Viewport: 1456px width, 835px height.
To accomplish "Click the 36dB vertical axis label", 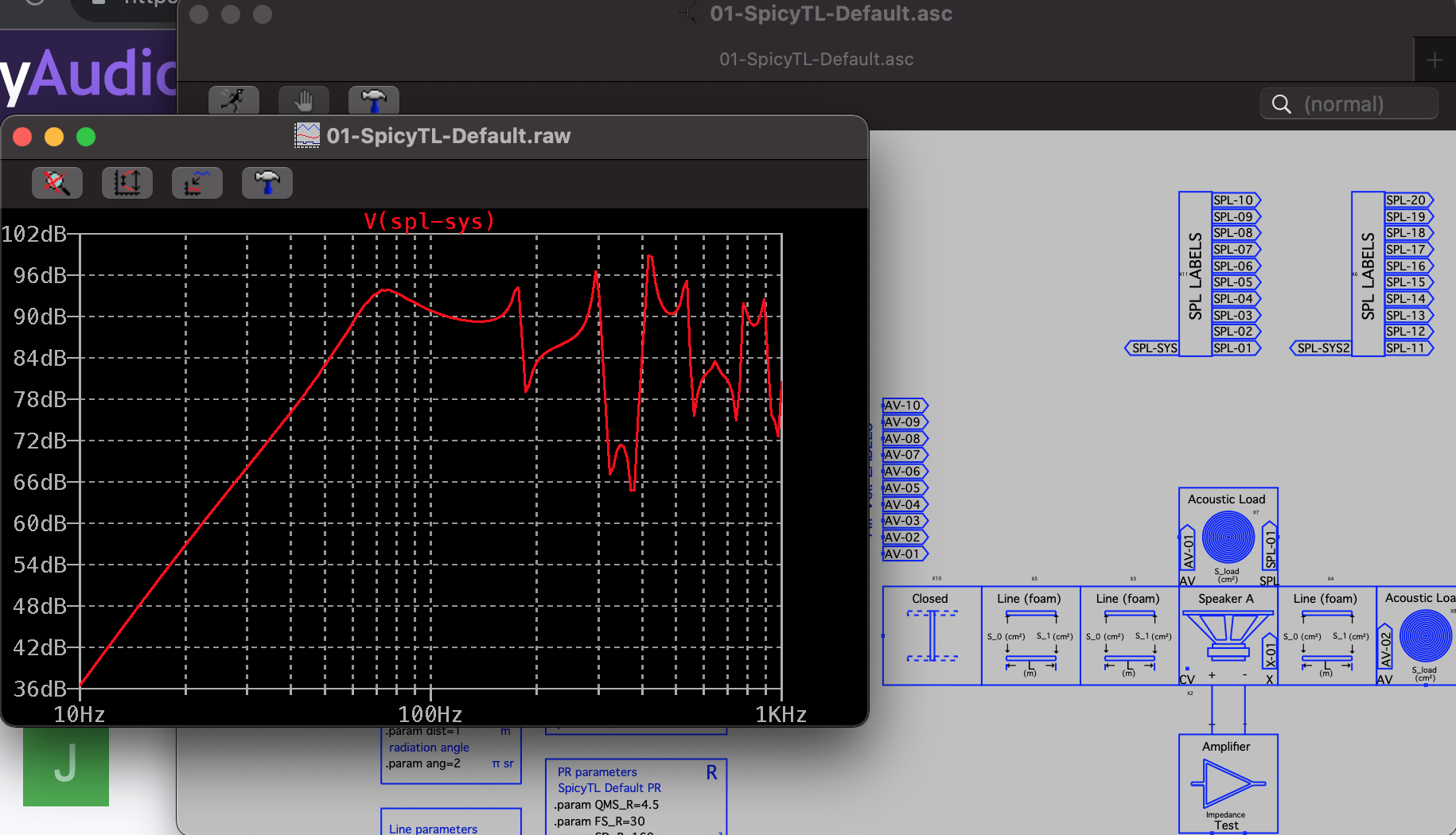I will click(x=40, y=689).
